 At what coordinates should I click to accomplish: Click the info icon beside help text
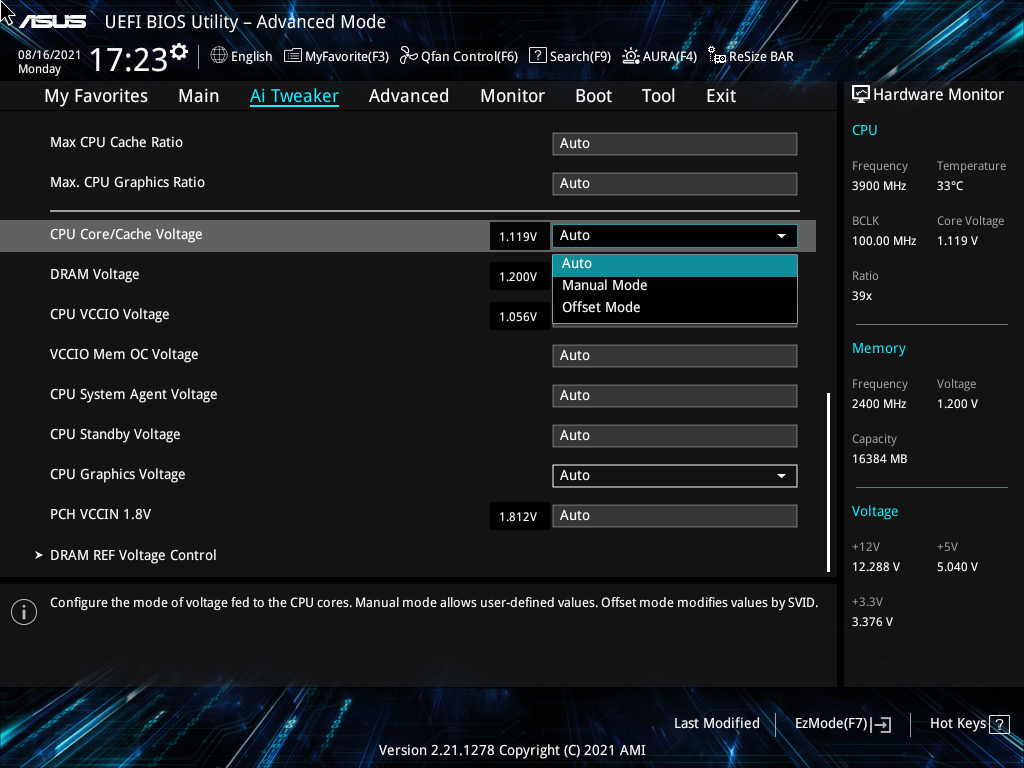click(x=24, y=612)
